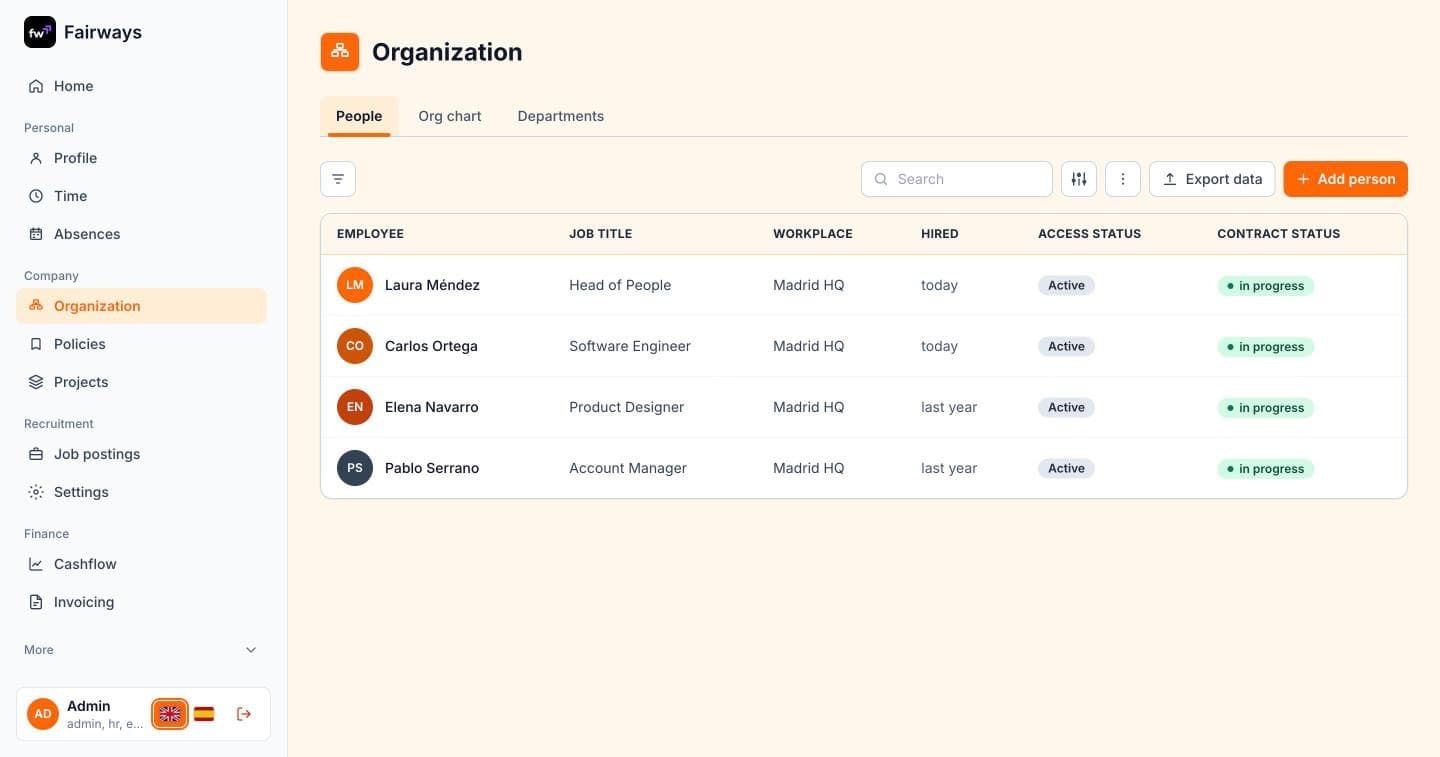Screen dimensions: 1440x757
Task: Switch to the Departments tab
Action: [561, 116]
